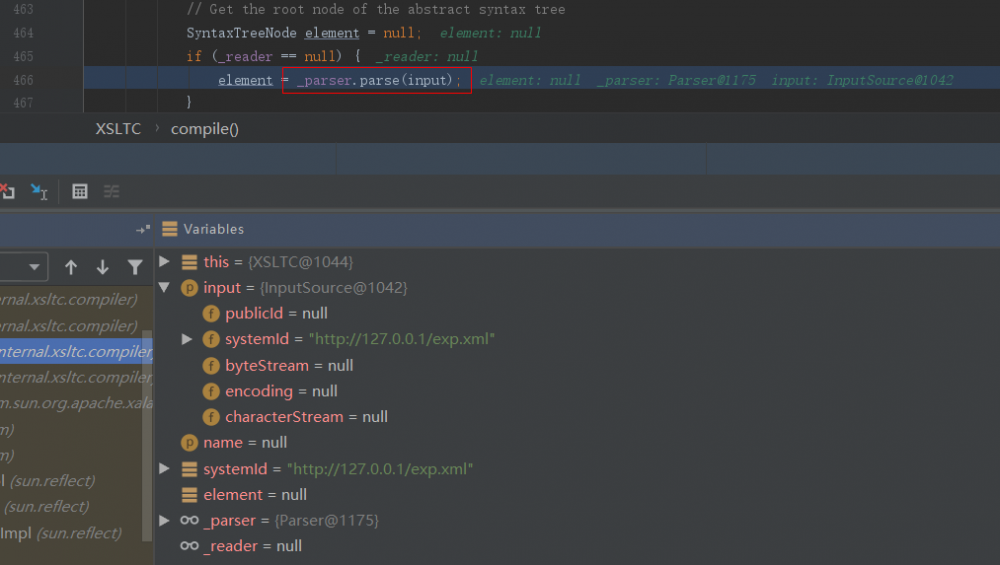Click _parser.parse(input) in editor
The image size is (1000, 565).
coord(377,80)
